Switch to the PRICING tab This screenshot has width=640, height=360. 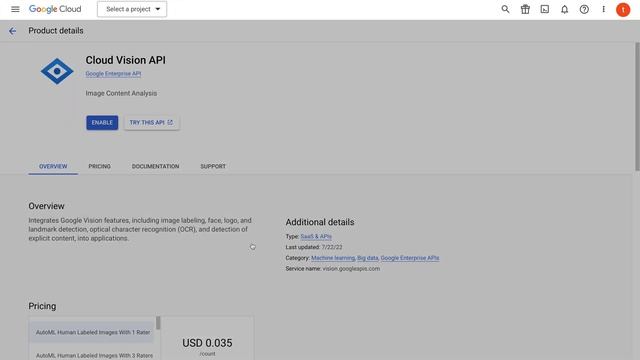coord(100,167)
